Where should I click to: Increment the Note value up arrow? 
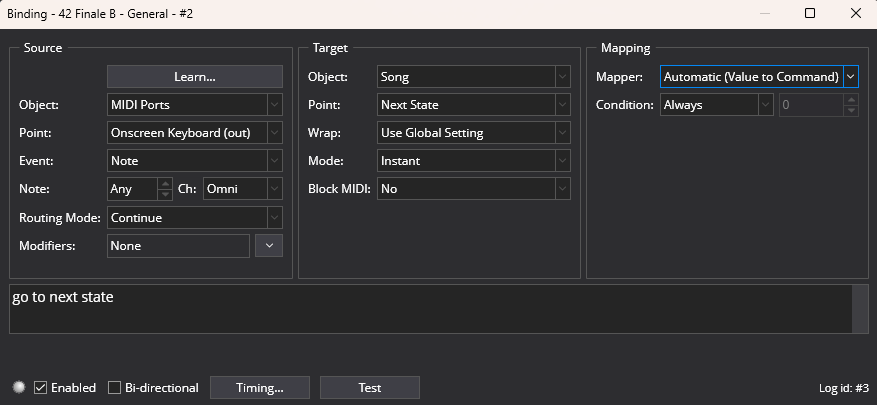[165, 183]
